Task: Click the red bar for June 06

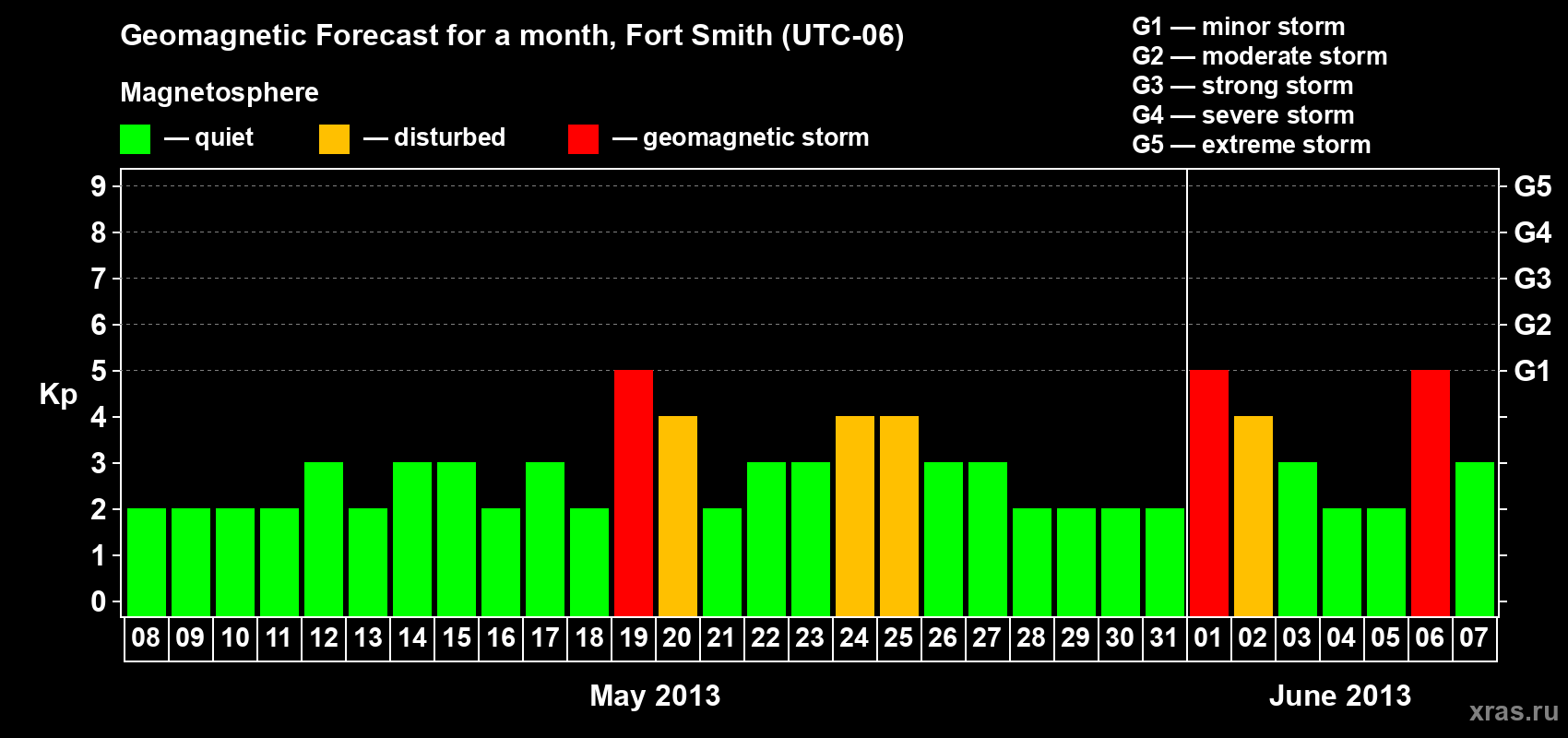Action: [1431, 493]
